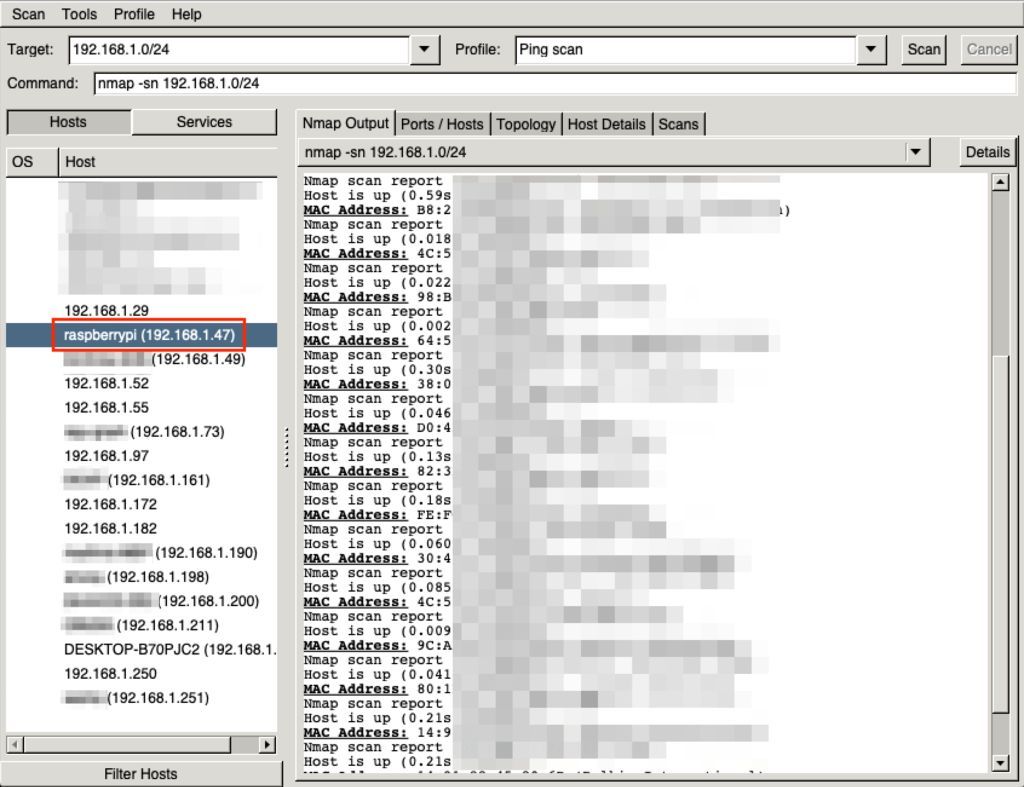Image resolution: width=1024 pixels, height=787 pixels.
Task: Open the Topology tab
Action: [x=526, y=124]
